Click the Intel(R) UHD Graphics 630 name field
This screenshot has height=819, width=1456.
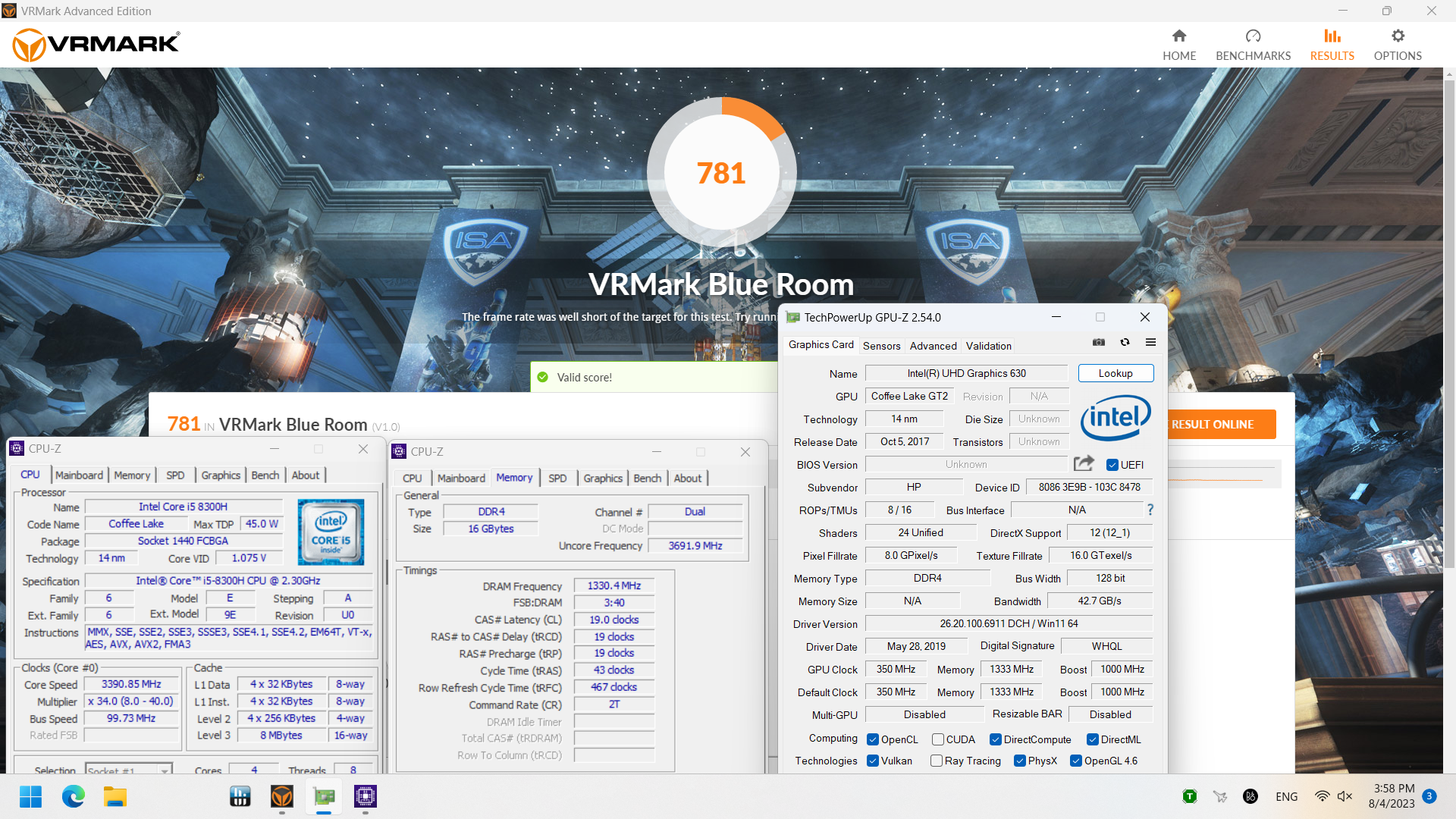click(x=966, y=373)
